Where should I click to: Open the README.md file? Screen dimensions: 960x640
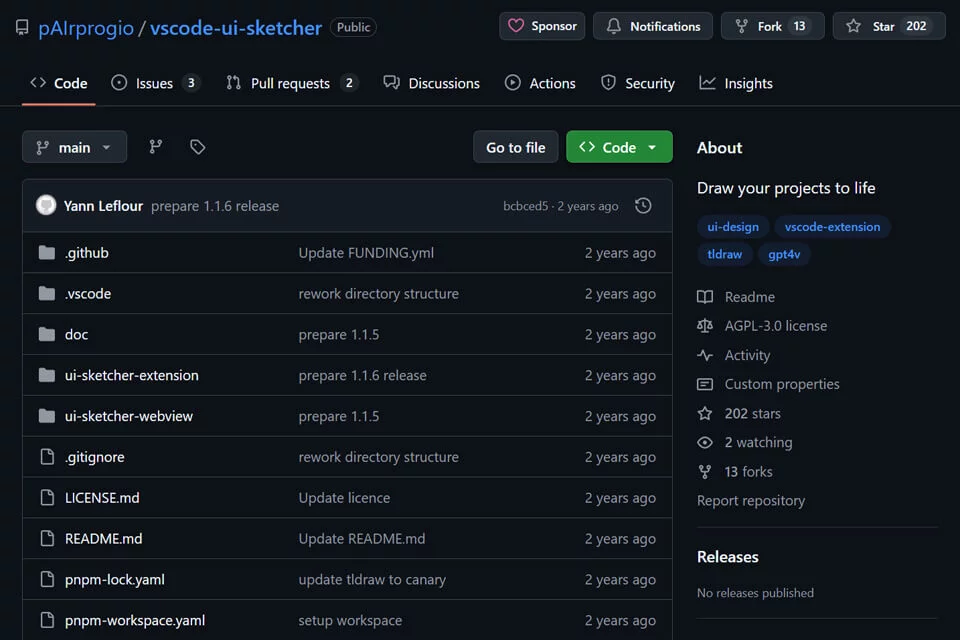coord(103,538)
